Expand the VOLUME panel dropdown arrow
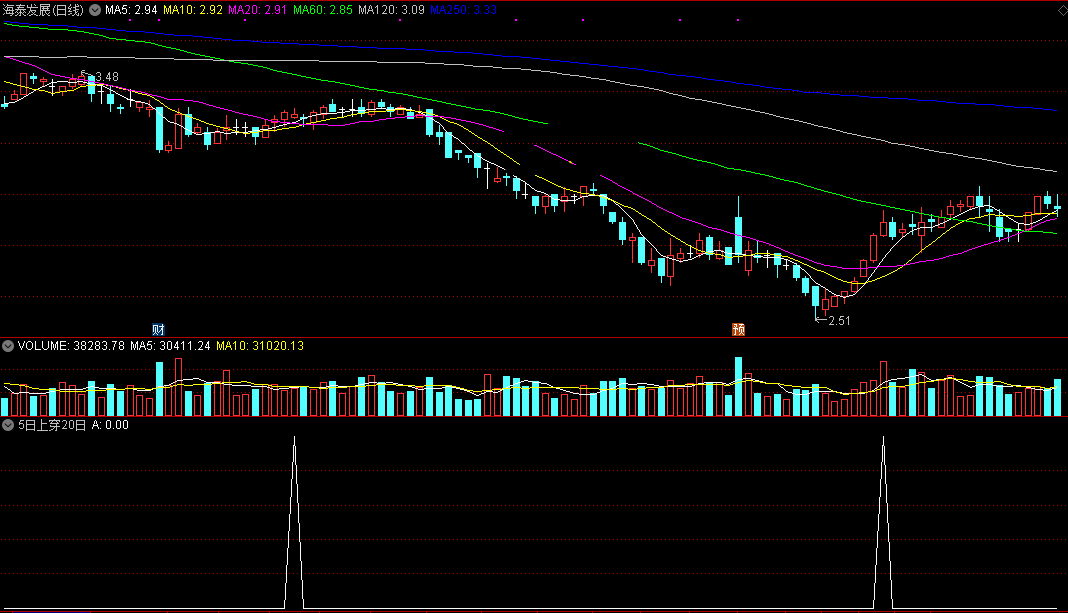The width and height of the screenshot is (1068, 613). pos(8,346)
